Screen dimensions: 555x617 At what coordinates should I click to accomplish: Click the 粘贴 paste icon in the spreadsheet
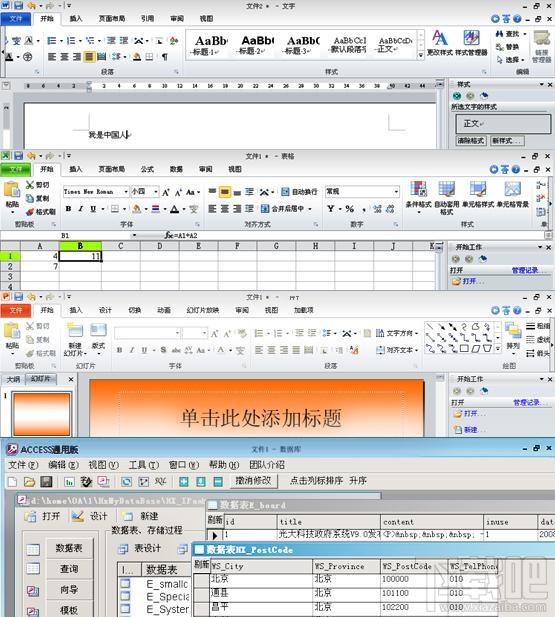pyautogui.click(x=12, y=189)
